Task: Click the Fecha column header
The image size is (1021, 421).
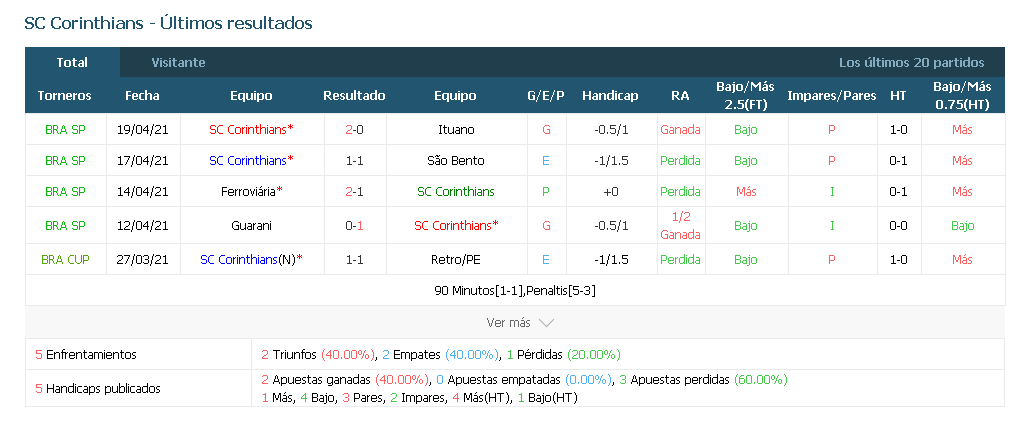Action: coord(142,96)
